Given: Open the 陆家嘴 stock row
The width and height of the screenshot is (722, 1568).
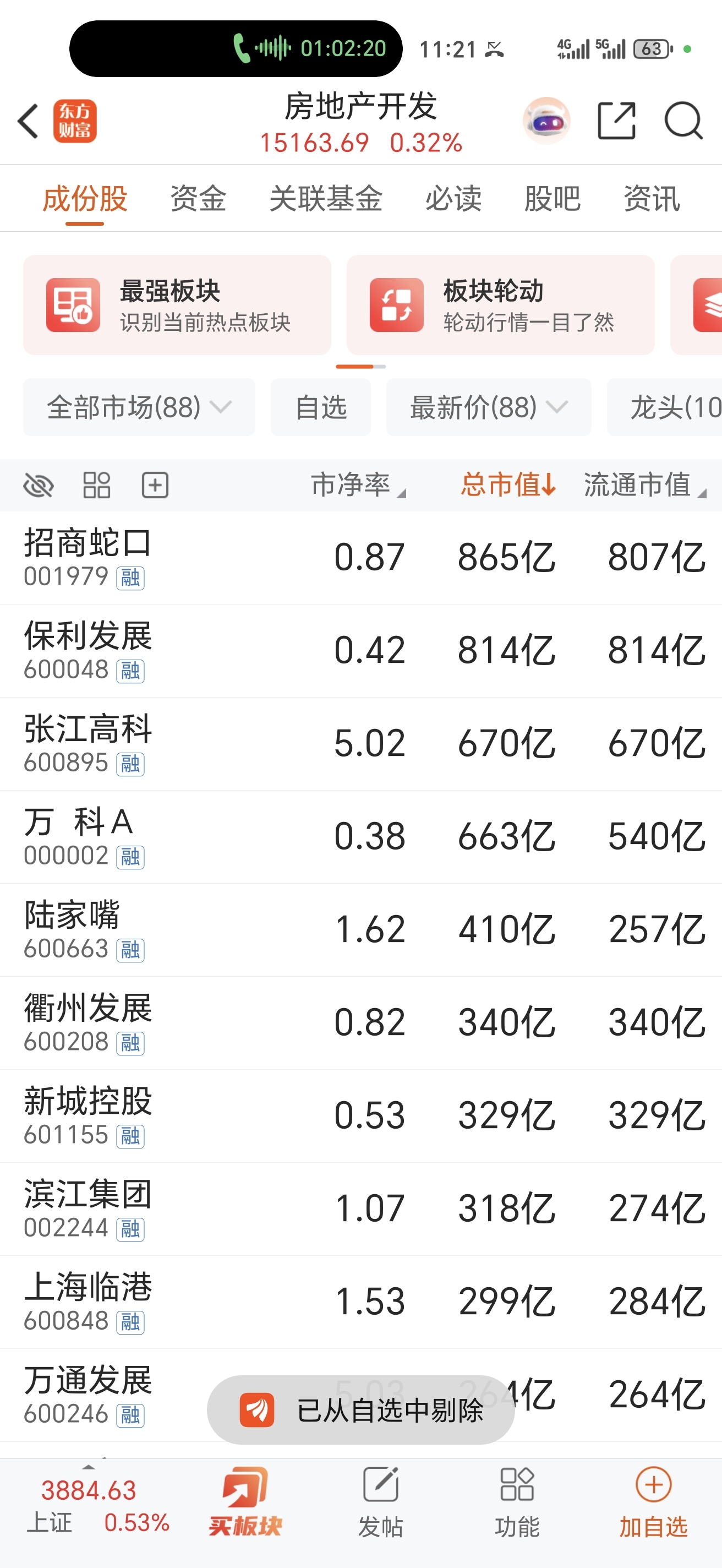Looking at the screenshot, I should [360, 930].
